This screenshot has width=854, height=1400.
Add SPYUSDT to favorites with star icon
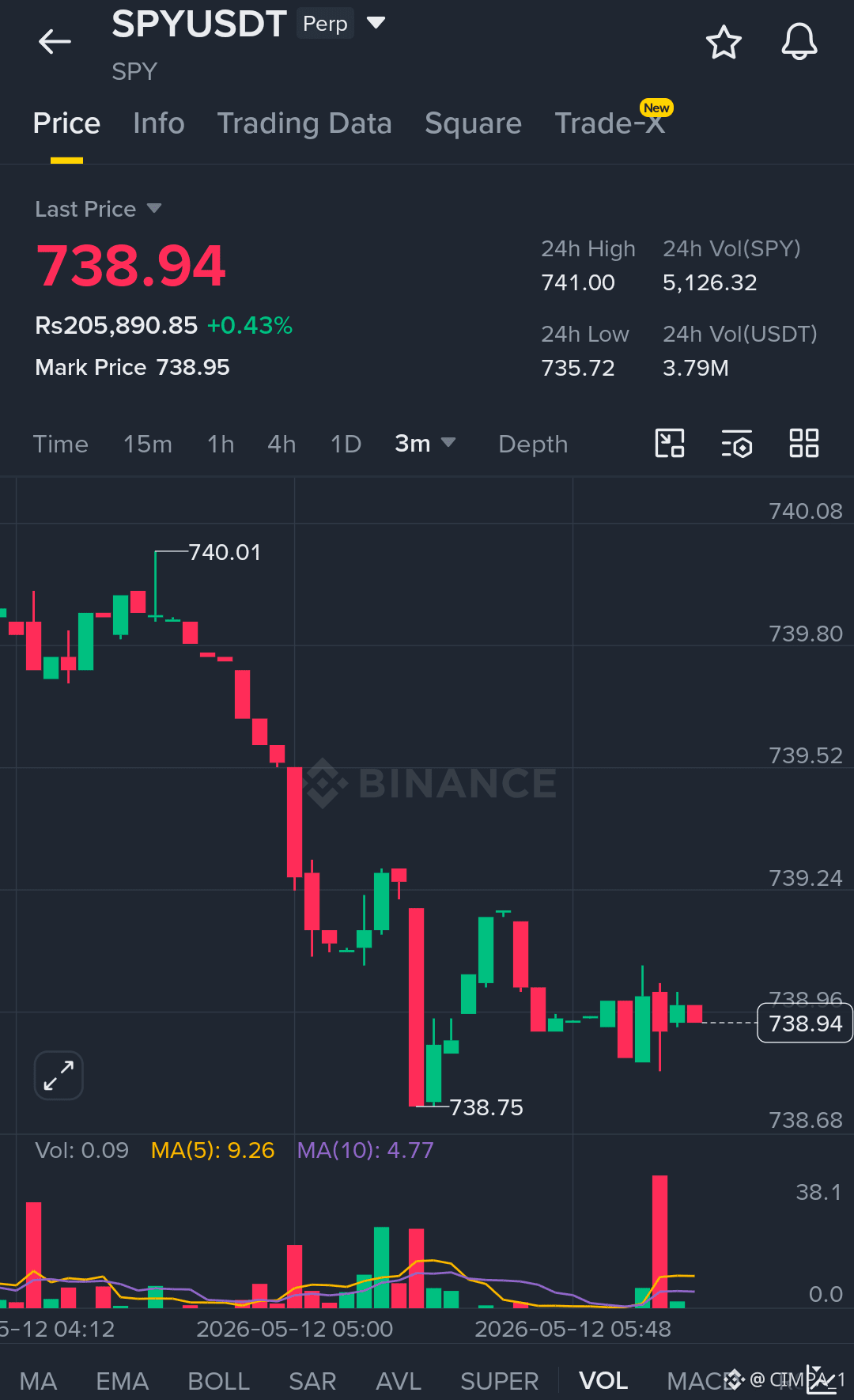[x=724, y=42]
